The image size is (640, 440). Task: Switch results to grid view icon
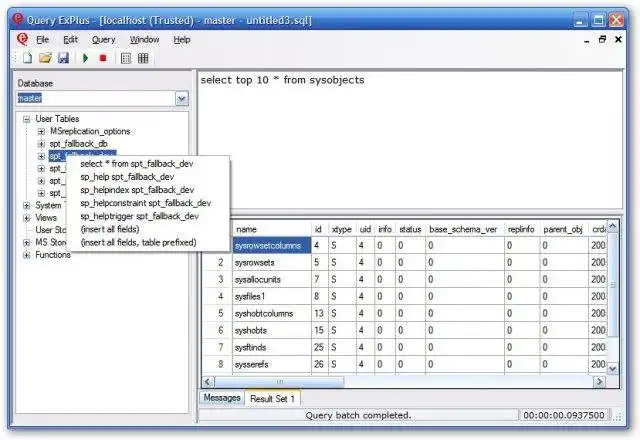coord(143,58)
